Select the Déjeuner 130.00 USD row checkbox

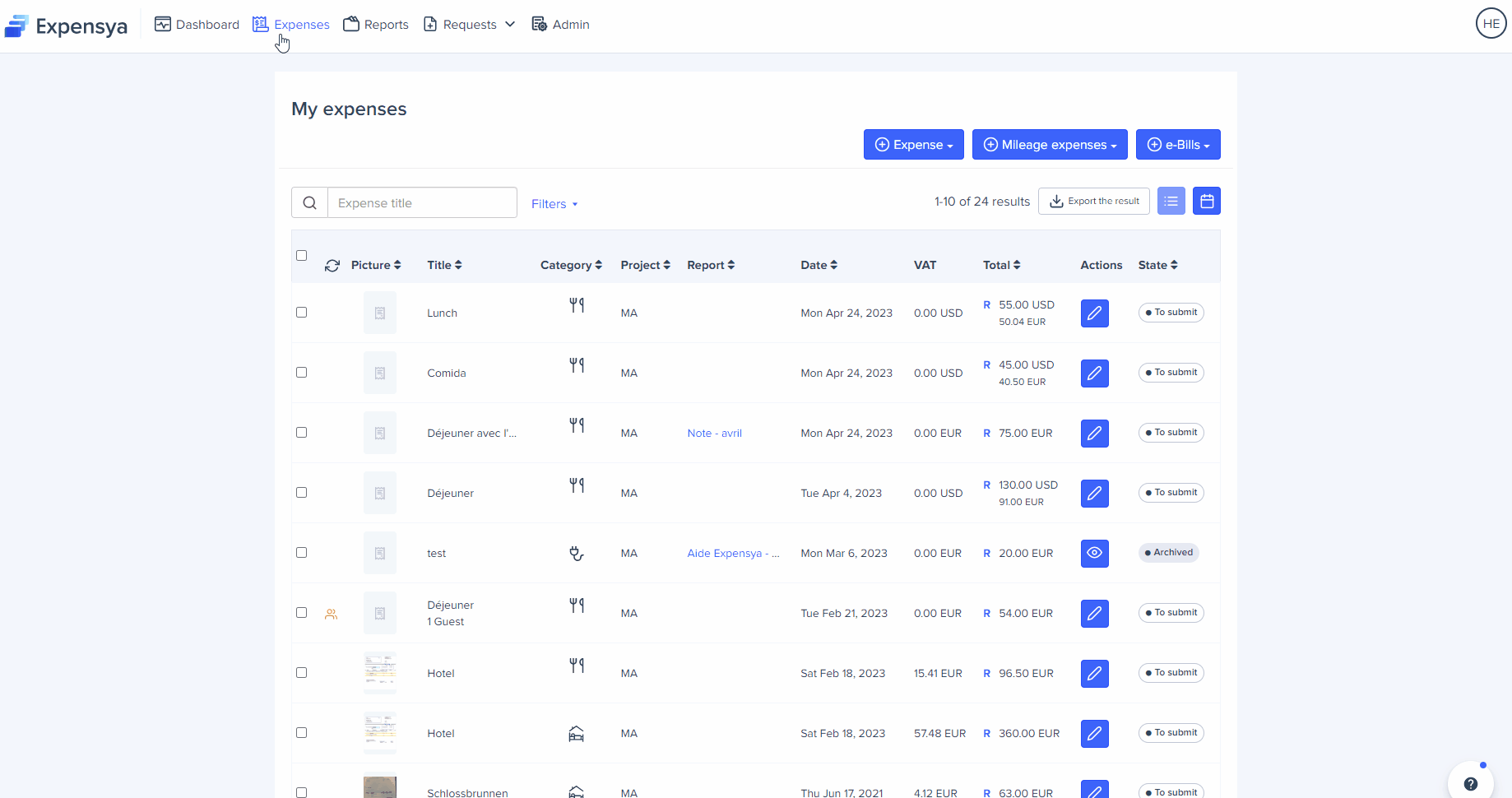coord(302,493)
